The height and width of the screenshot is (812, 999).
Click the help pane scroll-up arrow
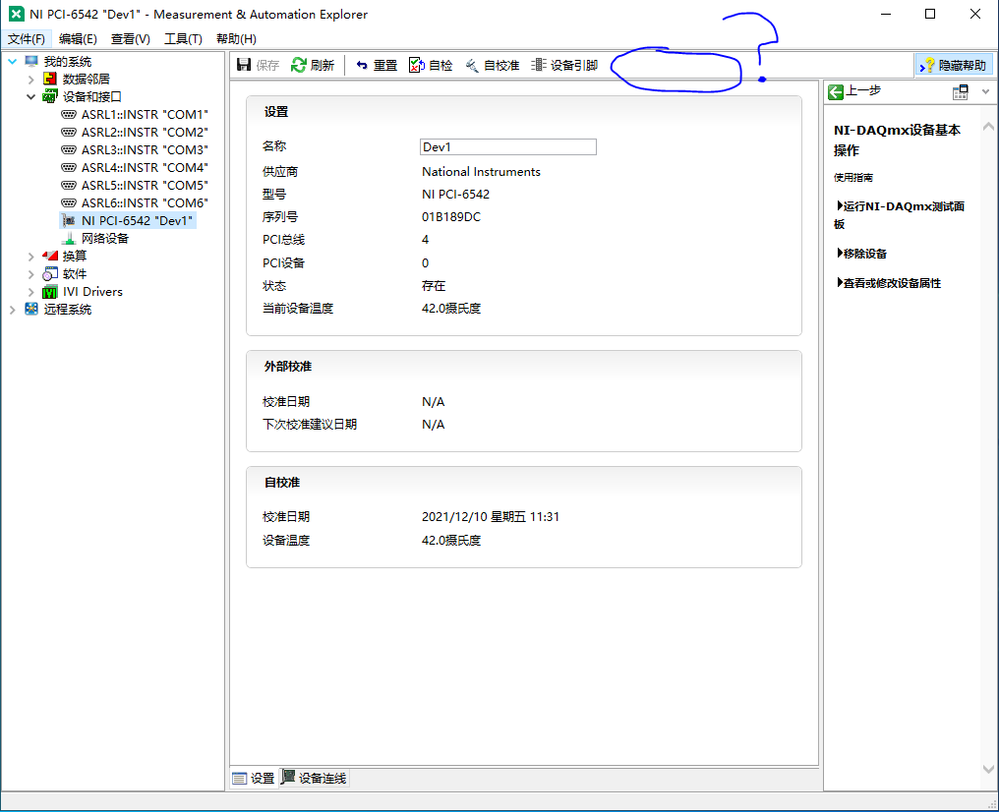pos(988,127)
